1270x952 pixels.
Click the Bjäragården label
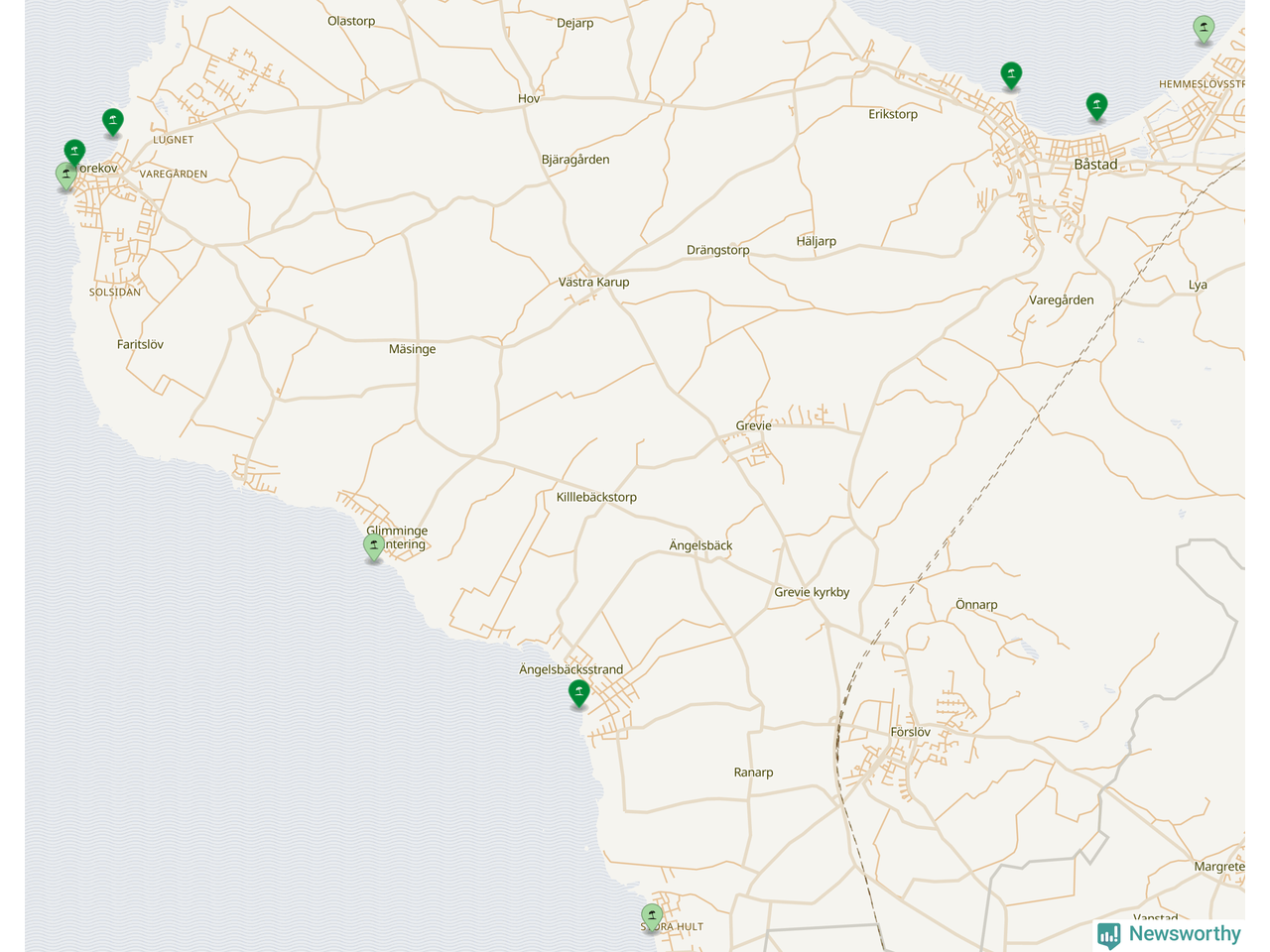pyautogui.click(x=575, y=159)
